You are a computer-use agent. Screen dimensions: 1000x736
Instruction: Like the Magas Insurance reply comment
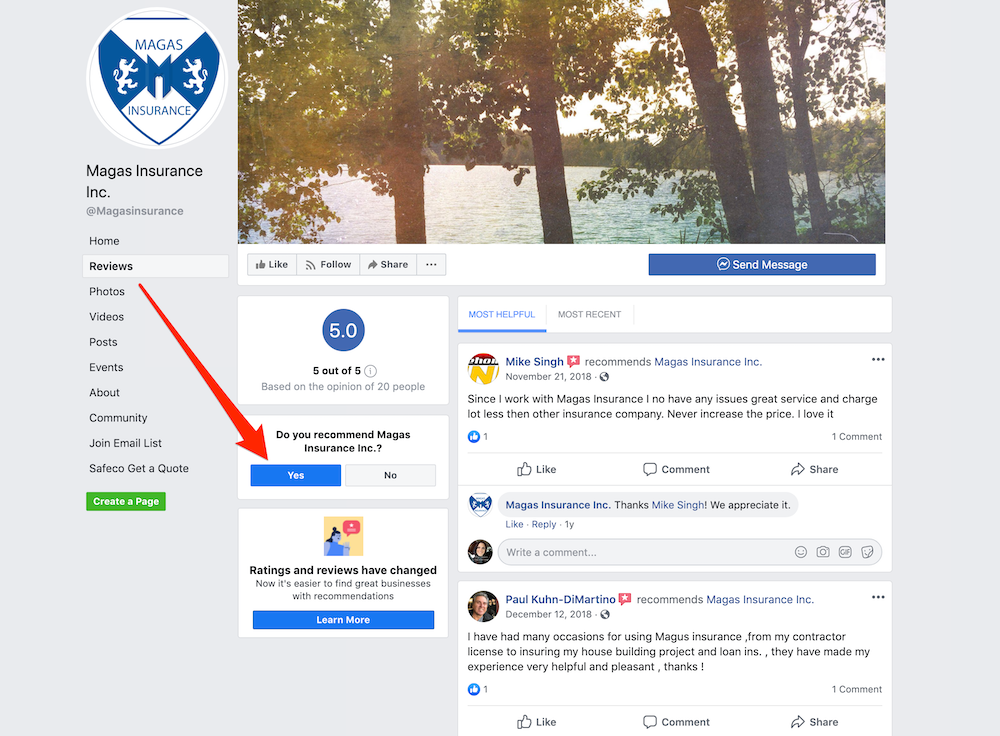[x=514, y=524]
